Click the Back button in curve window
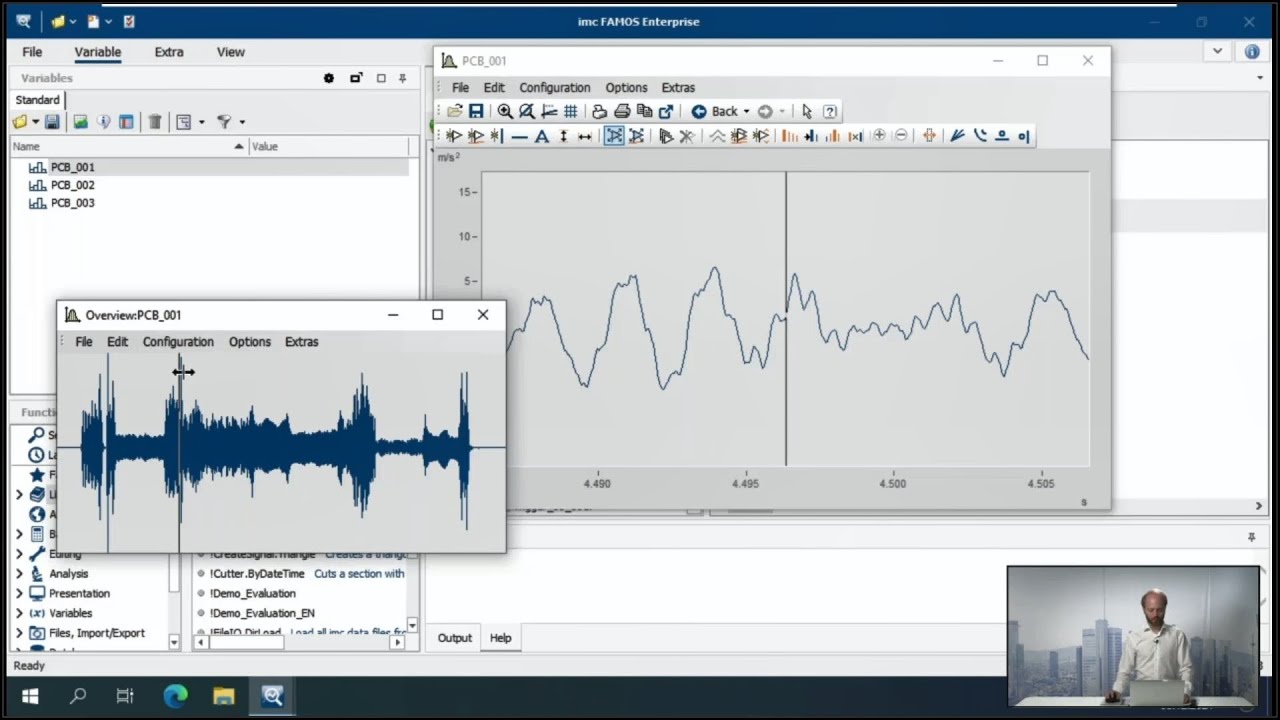Image resolution: width=1280 pixels, height=720 pixels. (714, 111)
